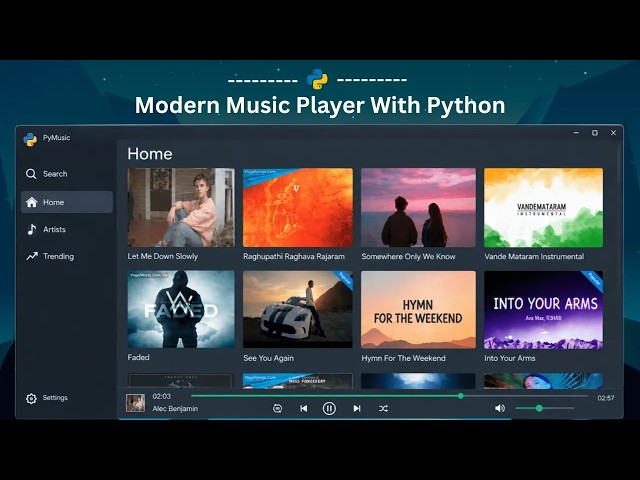Click the 'Vande Mataram Instrumental' title text
Image resolution: width=640 pixels, height=480 pixels.
point(534,256)
